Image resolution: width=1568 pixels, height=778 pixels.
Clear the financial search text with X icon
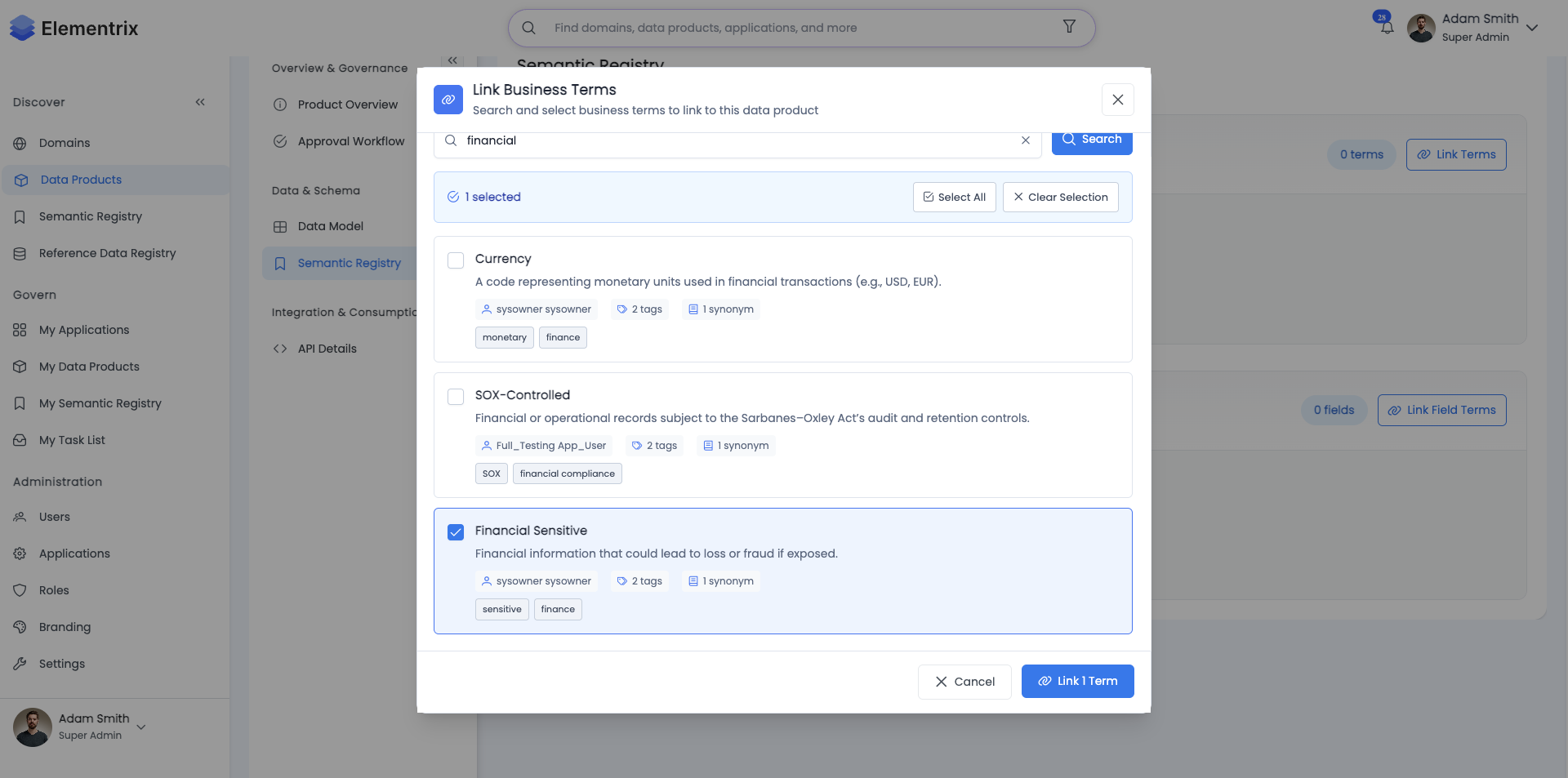coord(1025,140)
